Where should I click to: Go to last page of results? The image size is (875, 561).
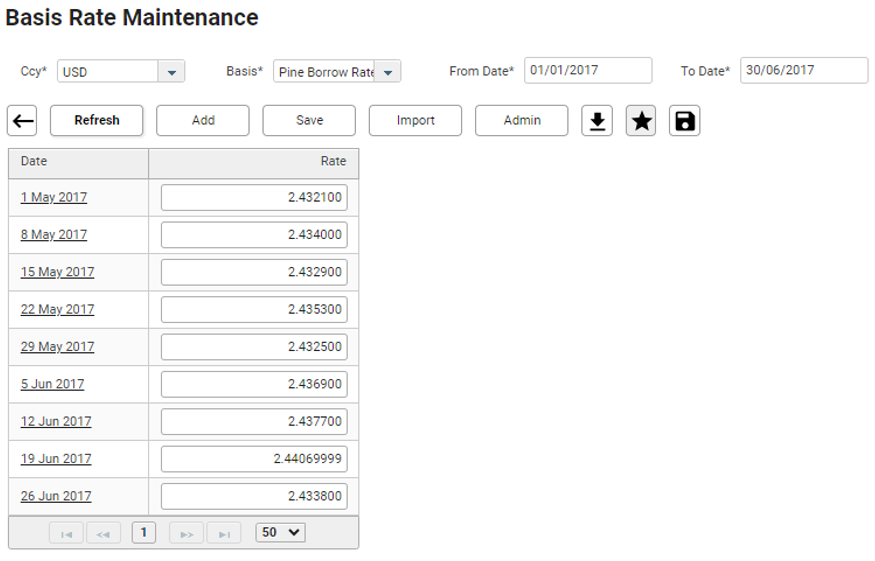click(223, 534)
